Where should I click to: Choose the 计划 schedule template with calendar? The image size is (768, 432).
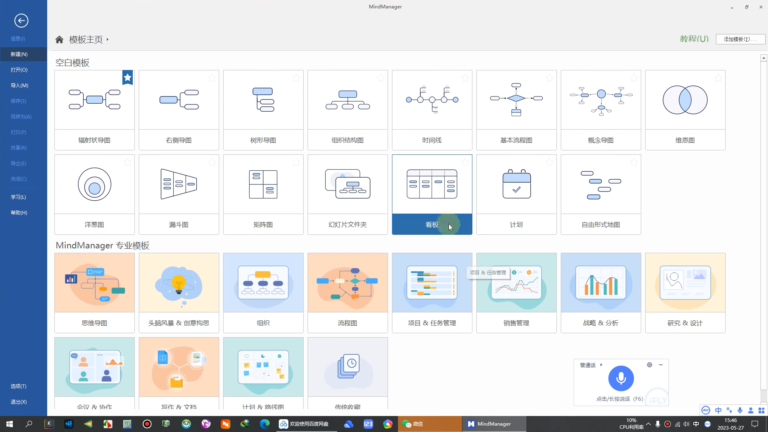coord(516,194)
